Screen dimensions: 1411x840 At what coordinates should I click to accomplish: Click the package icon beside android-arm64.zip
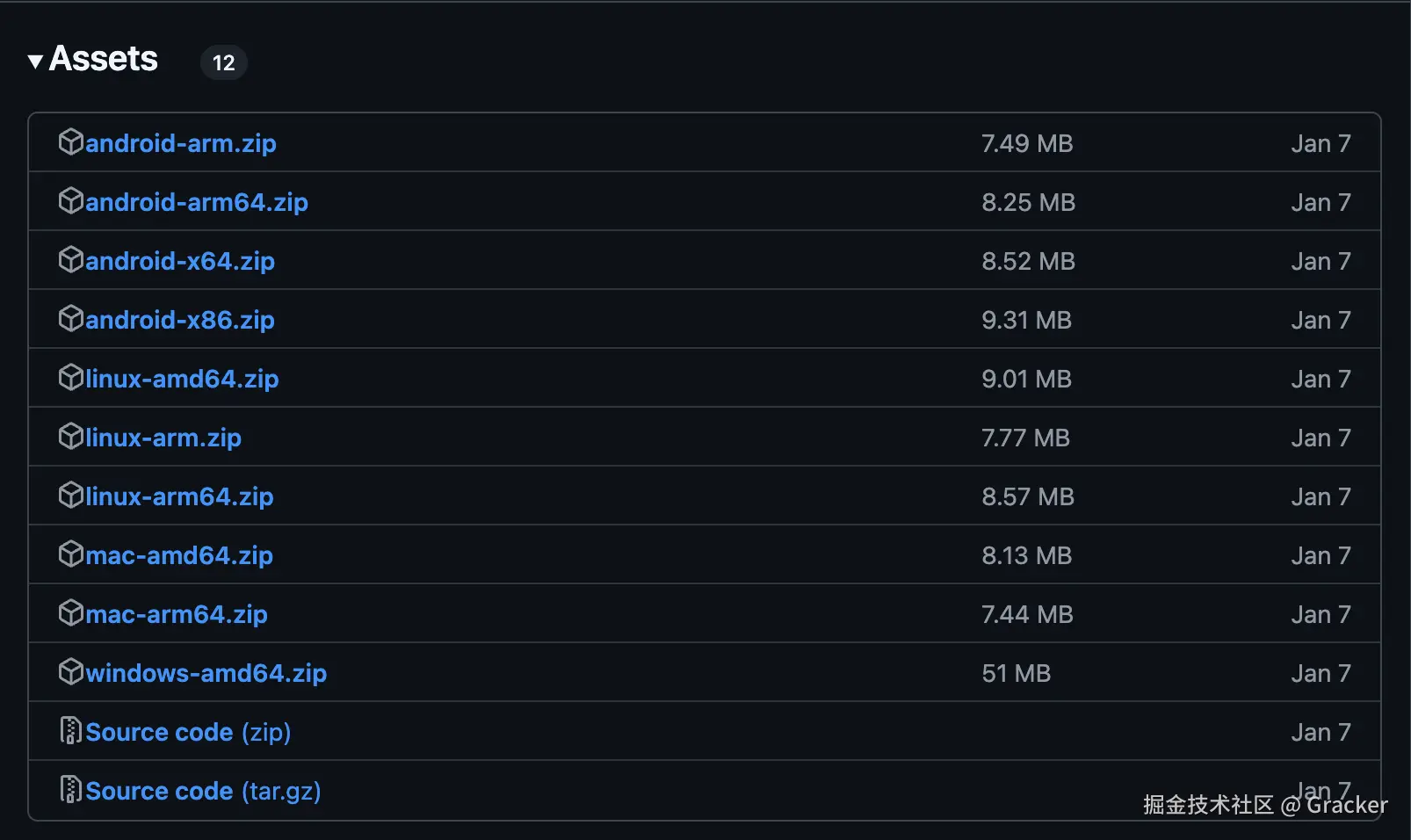click(x=70, y=201)
